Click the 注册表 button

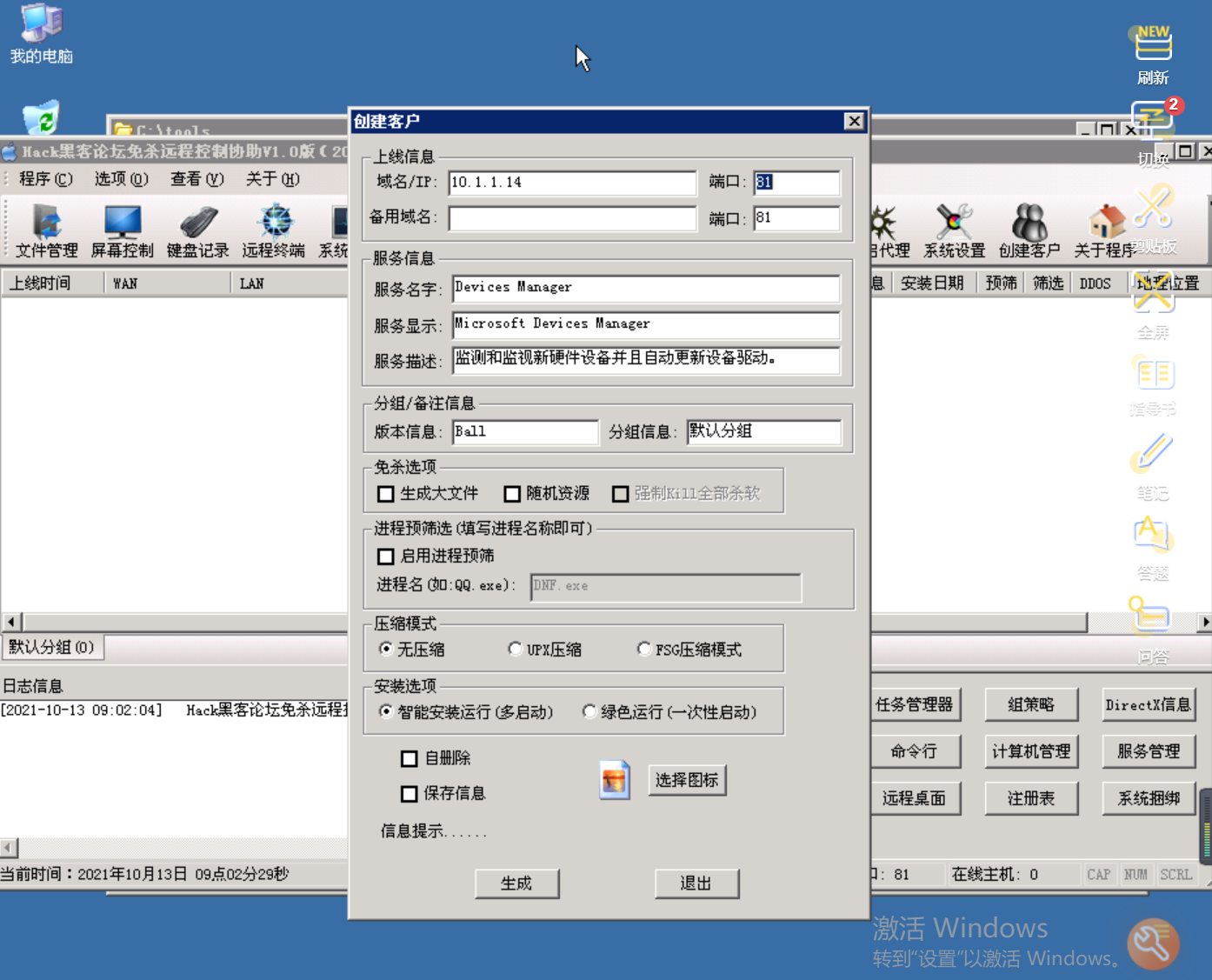pyautogui.click(x=1031, y=798)
